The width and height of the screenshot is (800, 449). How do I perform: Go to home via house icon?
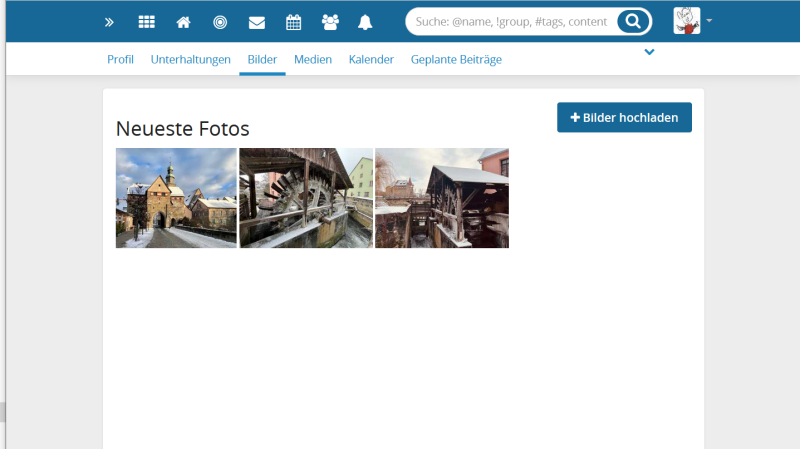(x=183, y=22)
